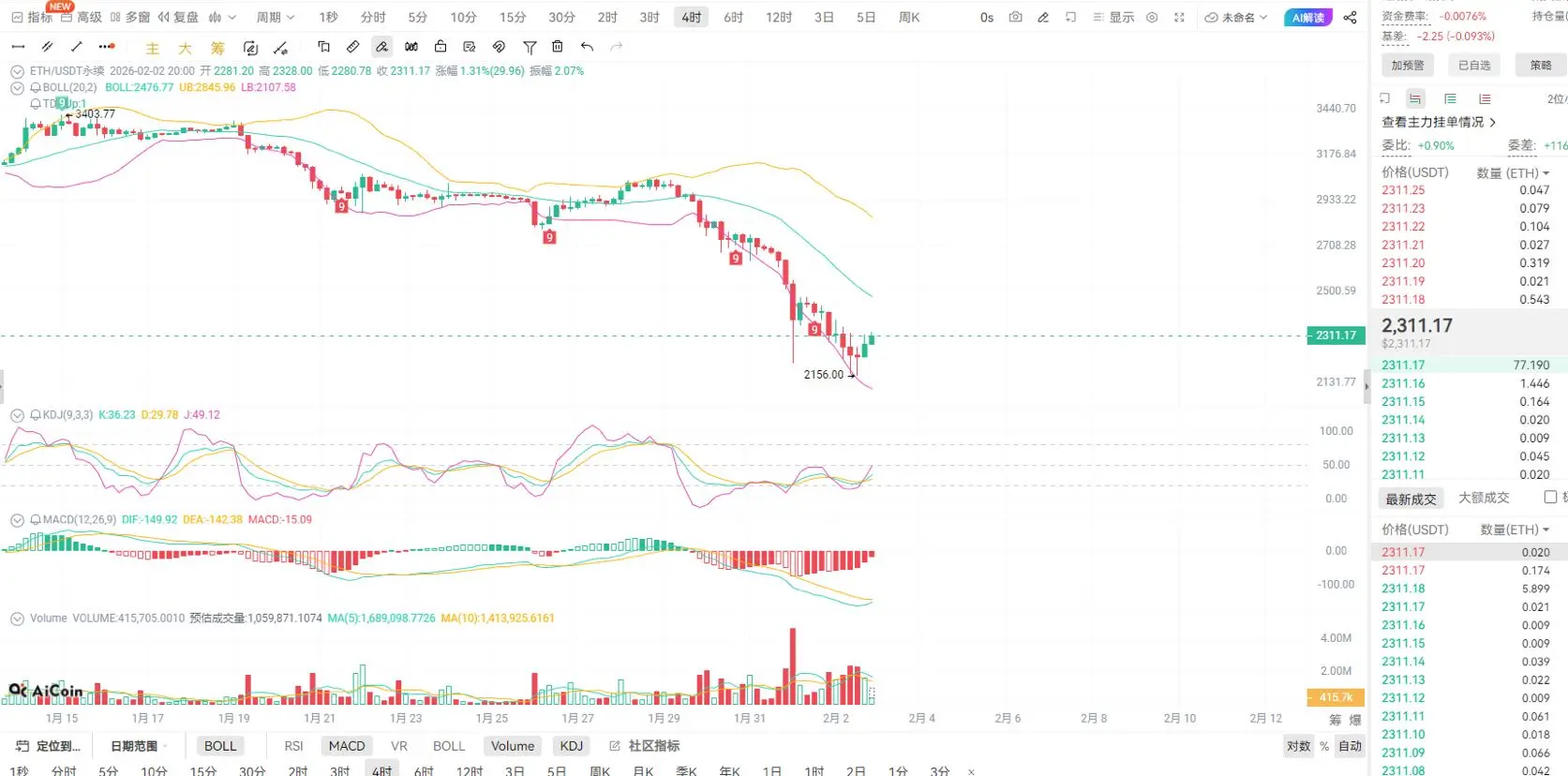Click the pop-out icon above order book
The height and width of the screenshot is (776, 1568).
coord(1385,98)
